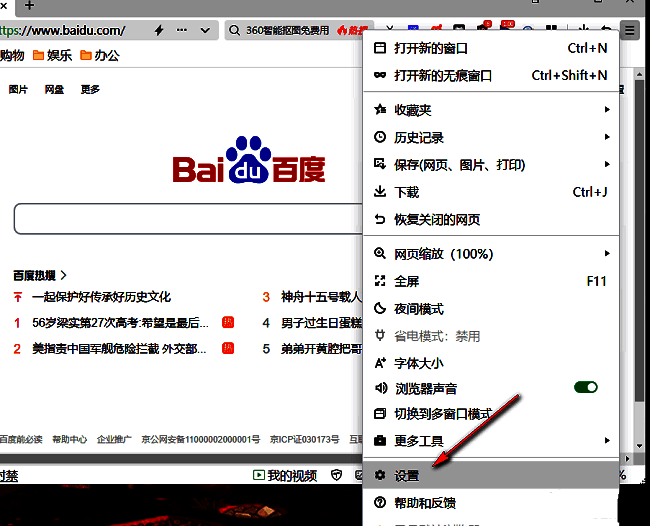Open the 办公 bookmarks folder
650x526 pixels.
(100, 55)
